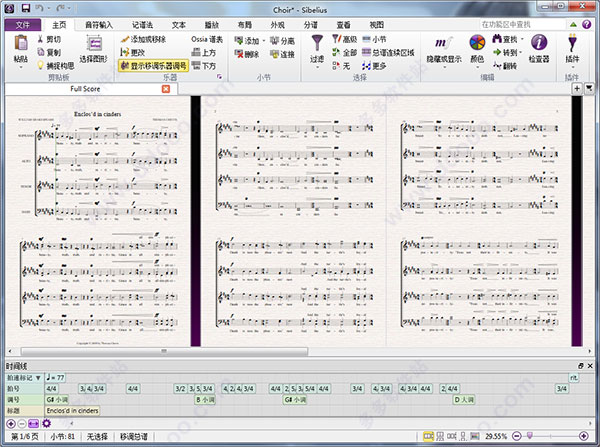Image resolution: width=600 pixels, height=447 pixels.
Task: Click the Enclos'd in cinders title marker
Action: [72, 411]
